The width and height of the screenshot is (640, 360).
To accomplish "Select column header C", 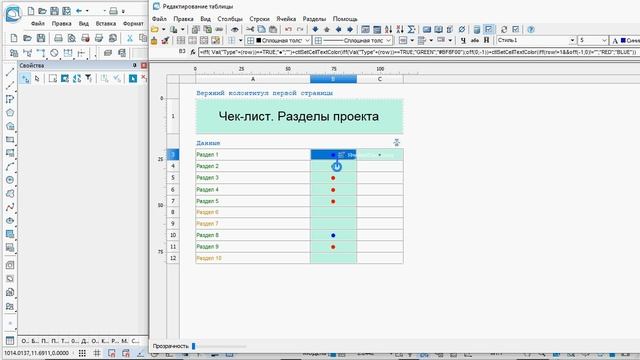I will tap(380, 79).
